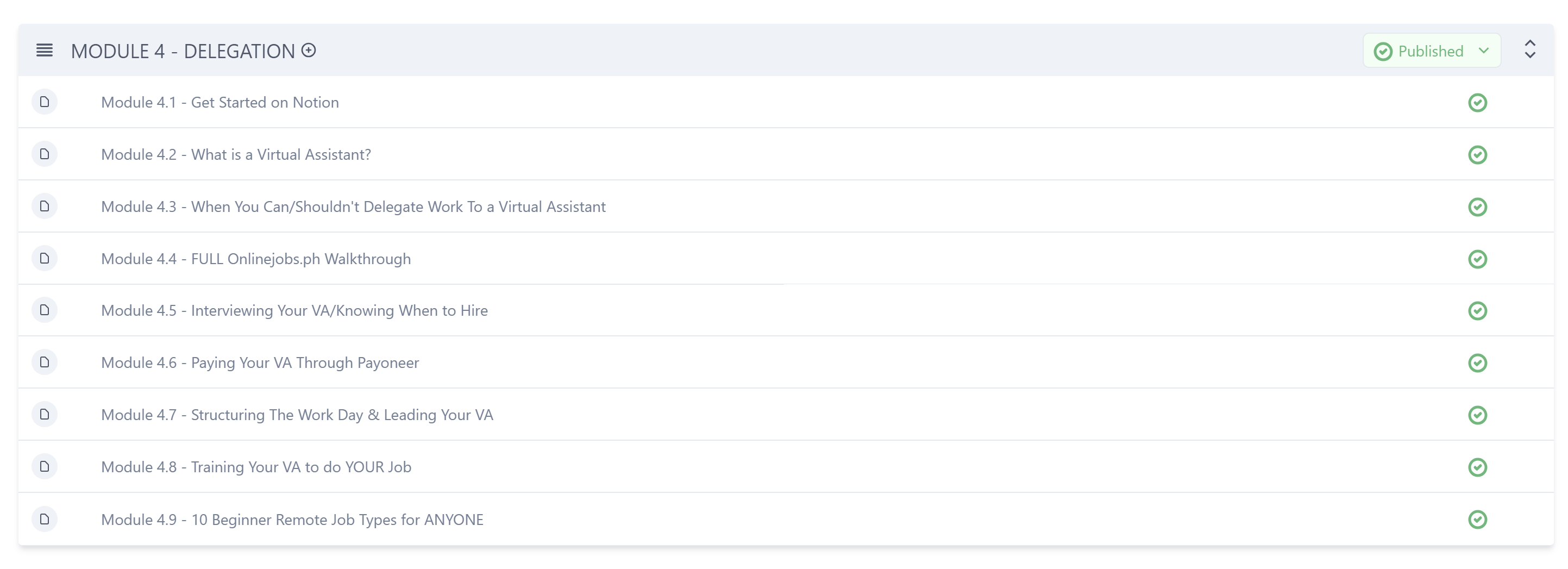Open Module 4.8 - Training Your VA lesson
The width and height of the screenshot is (1568, 569).
pyautogui.click(x=256, y=467)
